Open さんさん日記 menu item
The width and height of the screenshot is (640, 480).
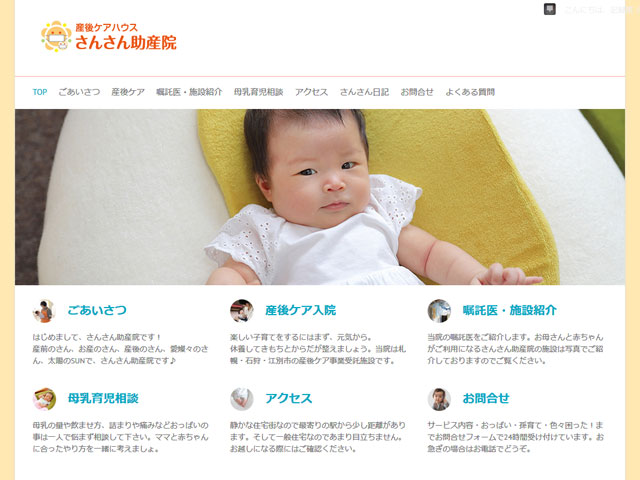[x=364, y=92]
